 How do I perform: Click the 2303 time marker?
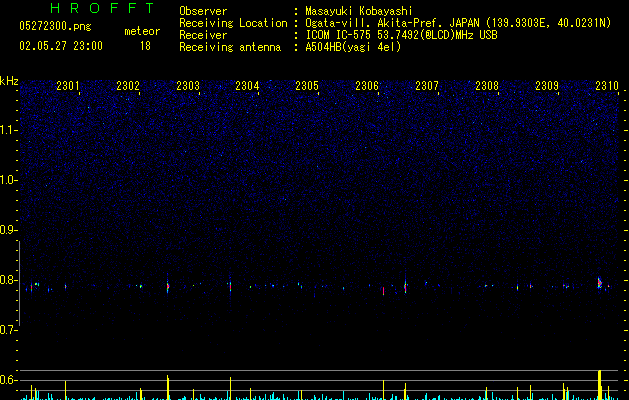188,85
